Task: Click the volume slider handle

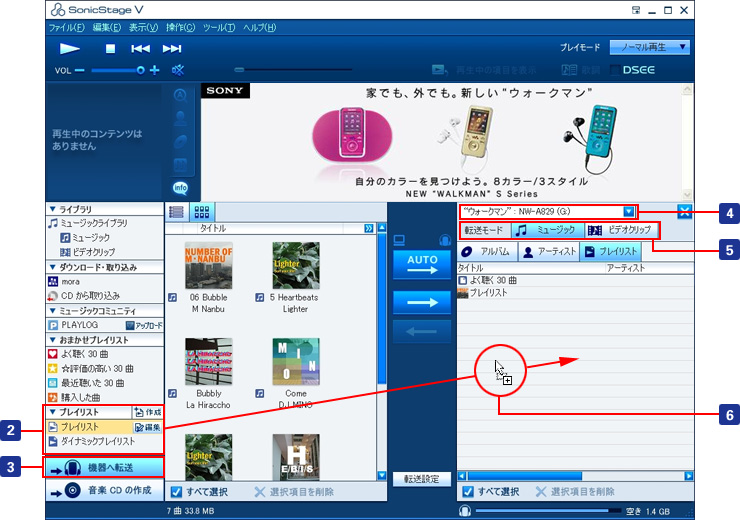Action: click(x=141, y=70)
